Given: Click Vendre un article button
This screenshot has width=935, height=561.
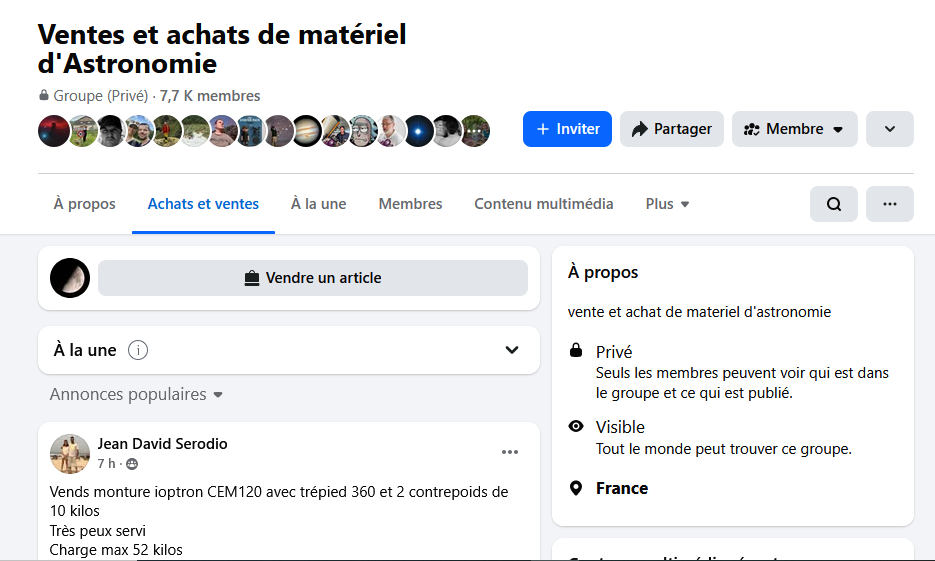Looking at the screenshot, I should pyautogui.click(x=312, y=278).
